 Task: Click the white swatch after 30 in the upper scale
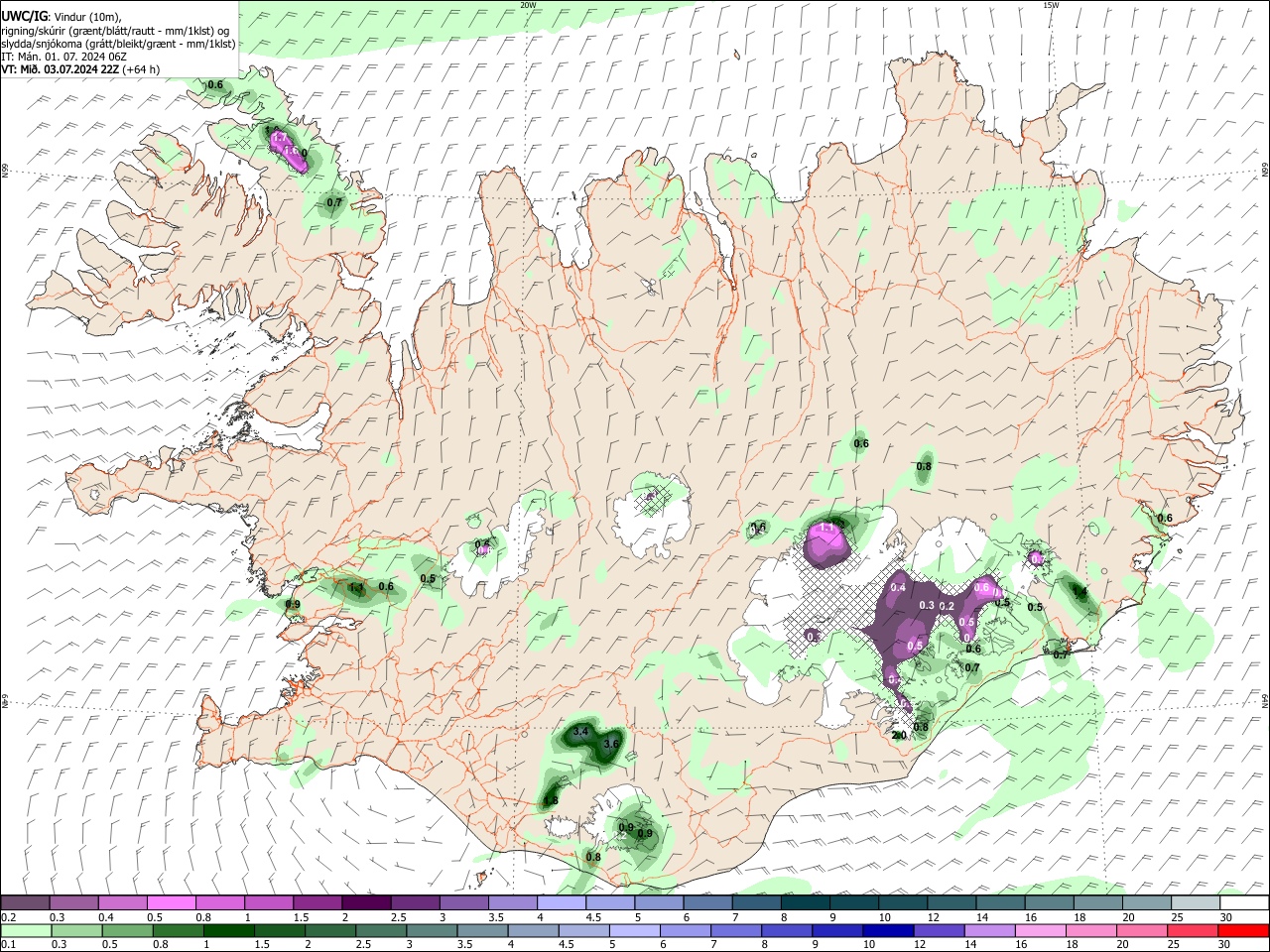[1244, 903]
